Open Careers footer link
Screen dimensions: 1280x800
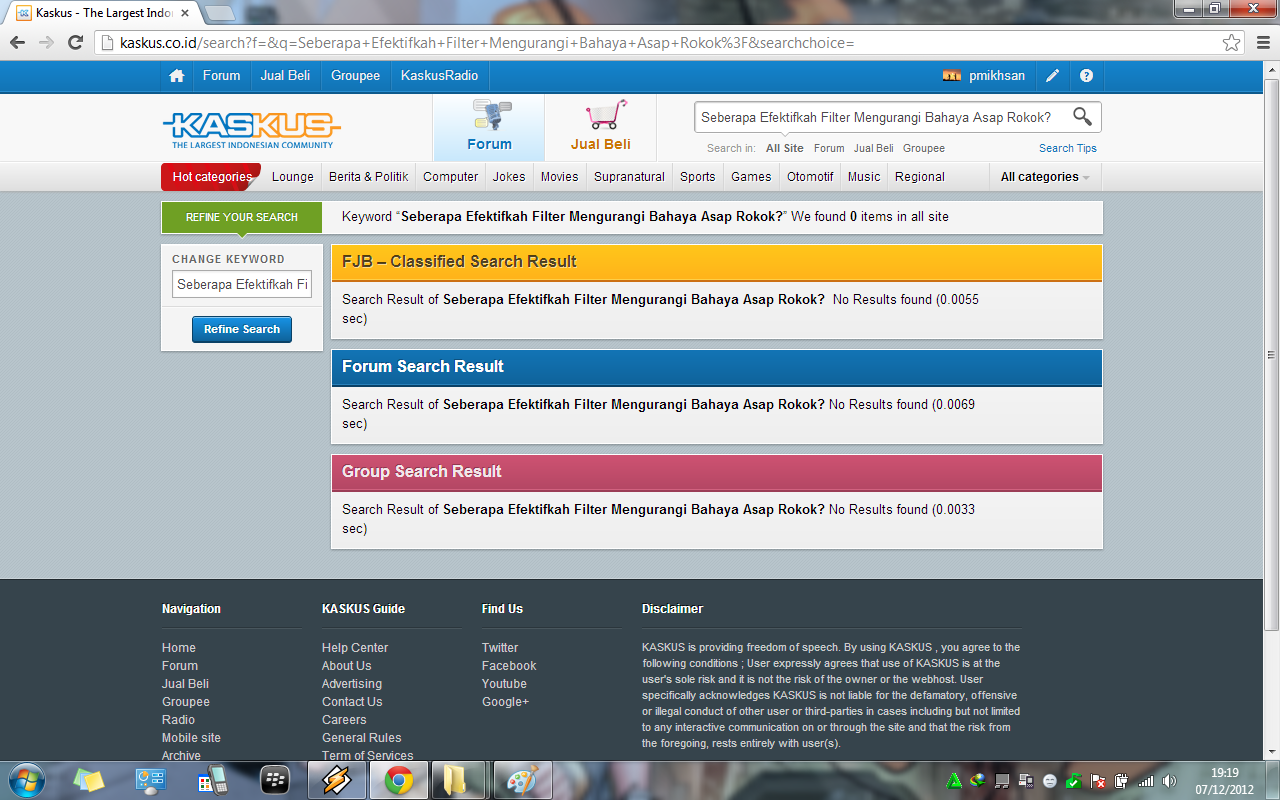pyautogui.click(x=344, y=720)
